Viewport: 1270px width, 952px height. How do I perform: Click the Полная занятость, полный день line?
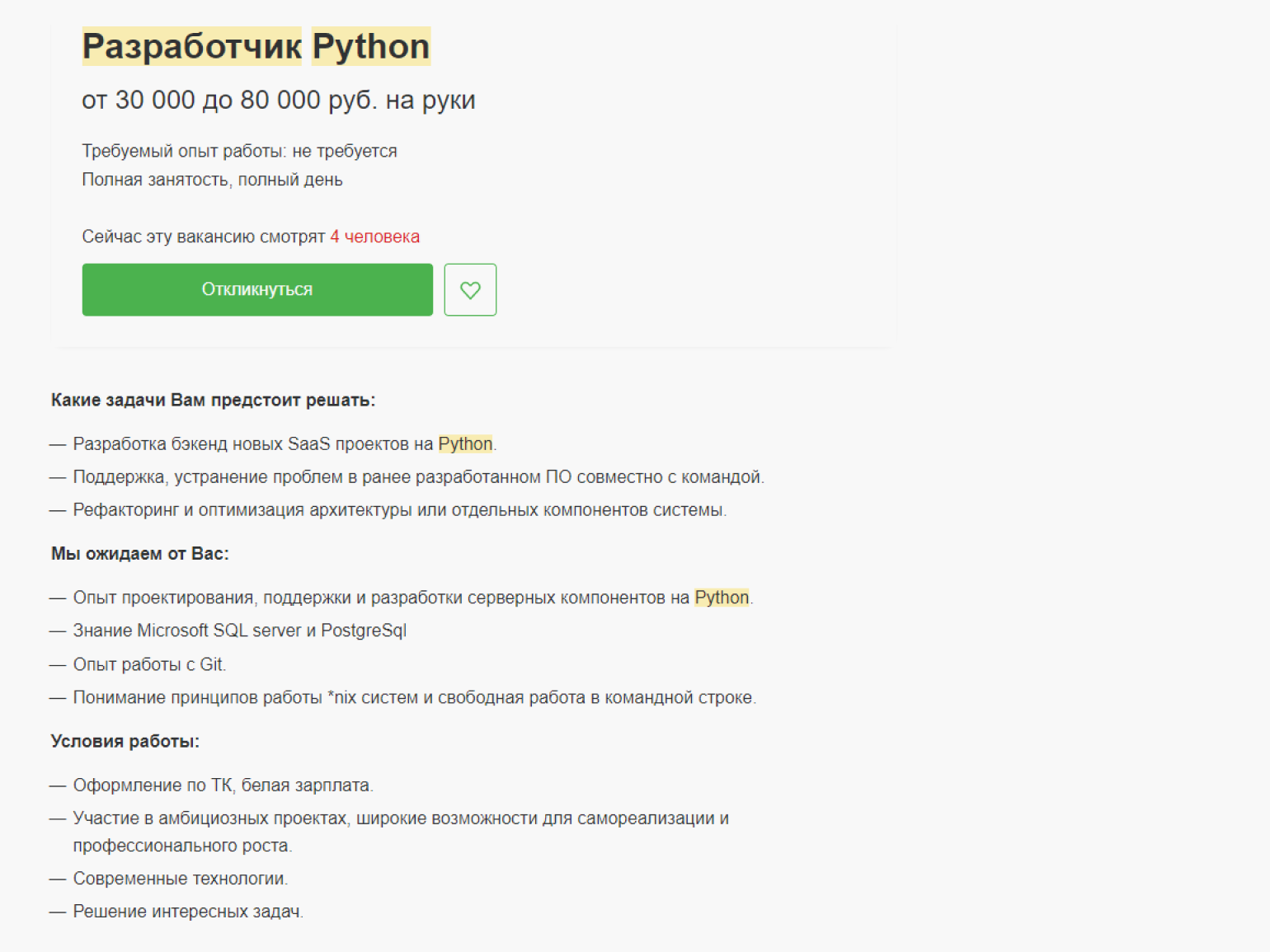(212, 181)
